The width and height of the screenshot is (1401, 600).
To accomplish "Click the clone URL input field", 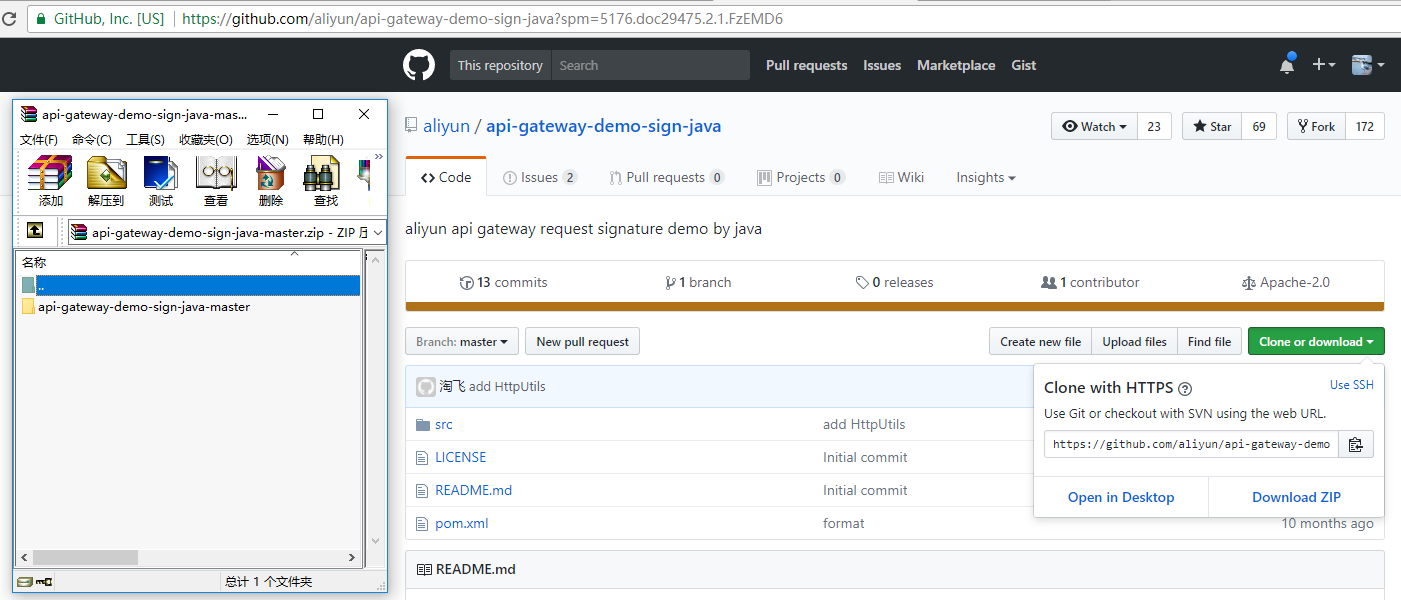I will point(1191,444).
